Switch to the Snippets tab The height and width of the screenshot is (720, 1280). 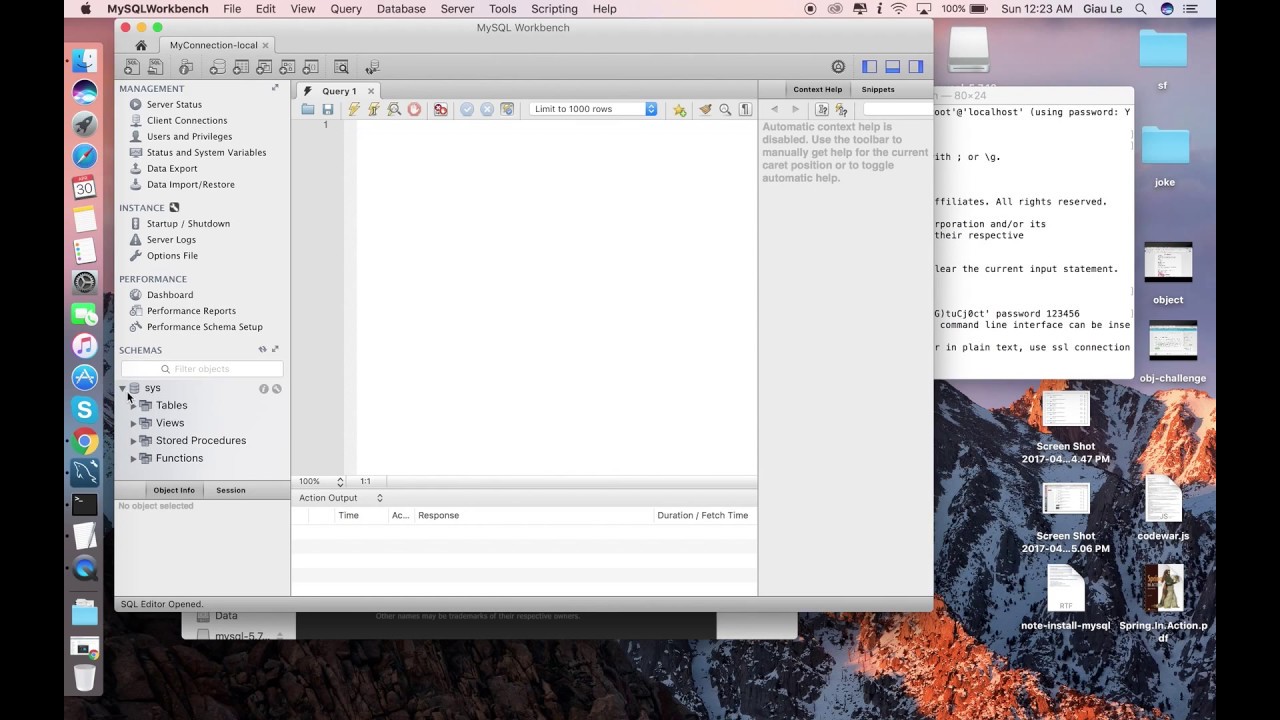(x=878, y=89)
